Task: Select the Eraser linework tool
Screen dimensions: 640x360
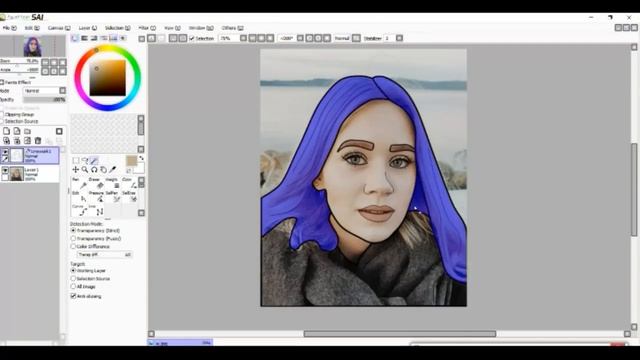Action: coord(96,184)
